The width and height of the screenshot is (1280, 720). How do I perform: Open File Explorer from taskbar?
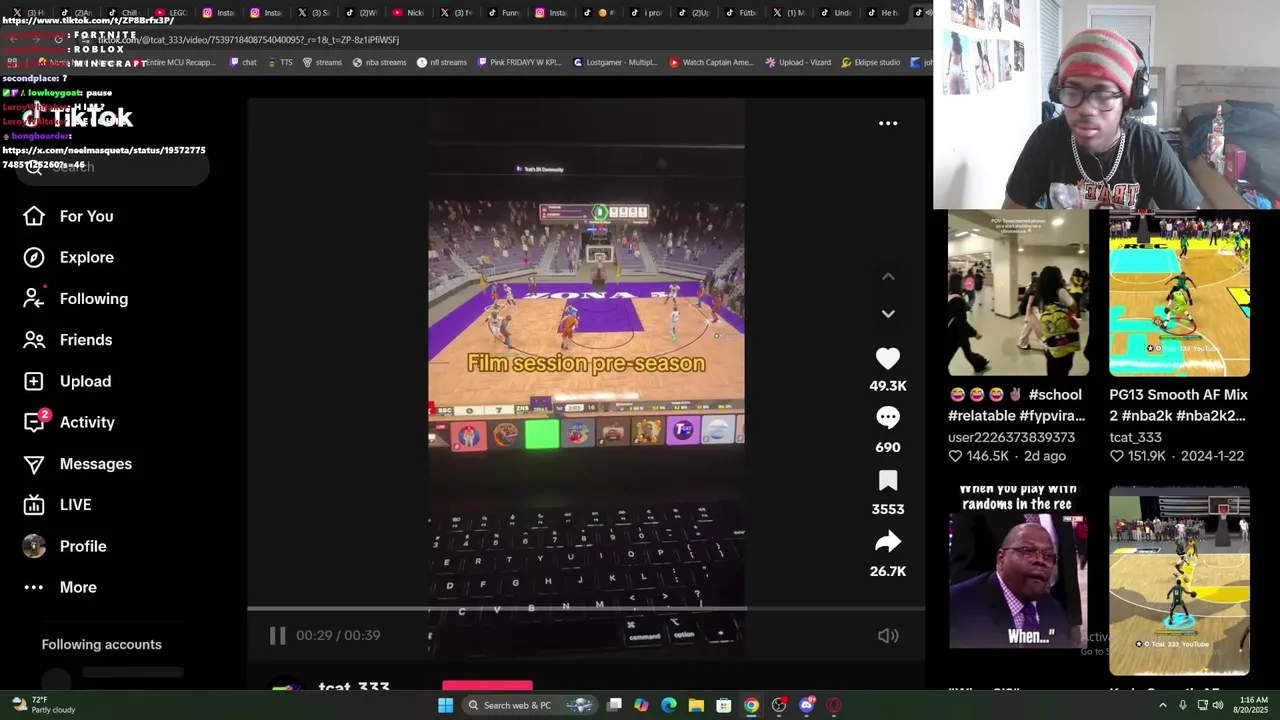tap(696, 705)
